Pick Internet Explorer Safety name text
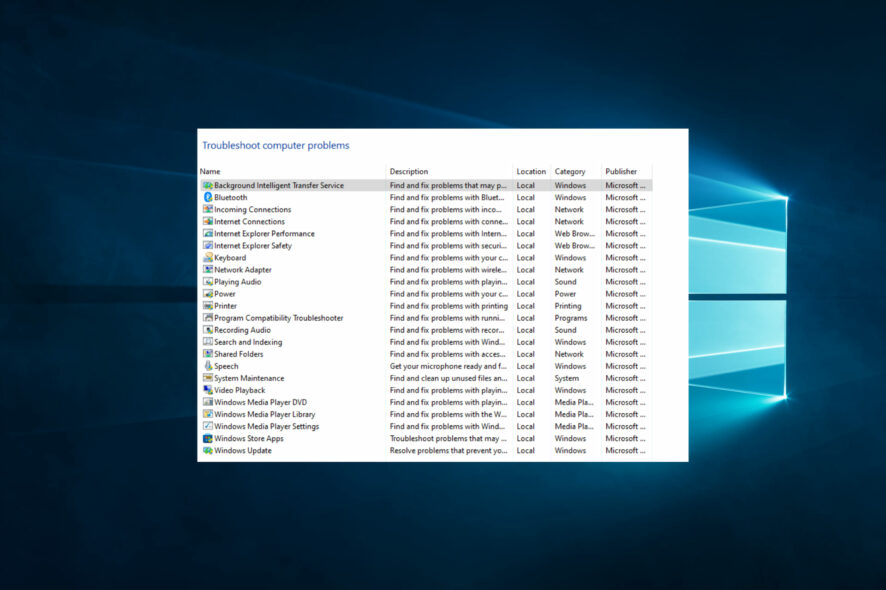886x590 pixels. 253,246
